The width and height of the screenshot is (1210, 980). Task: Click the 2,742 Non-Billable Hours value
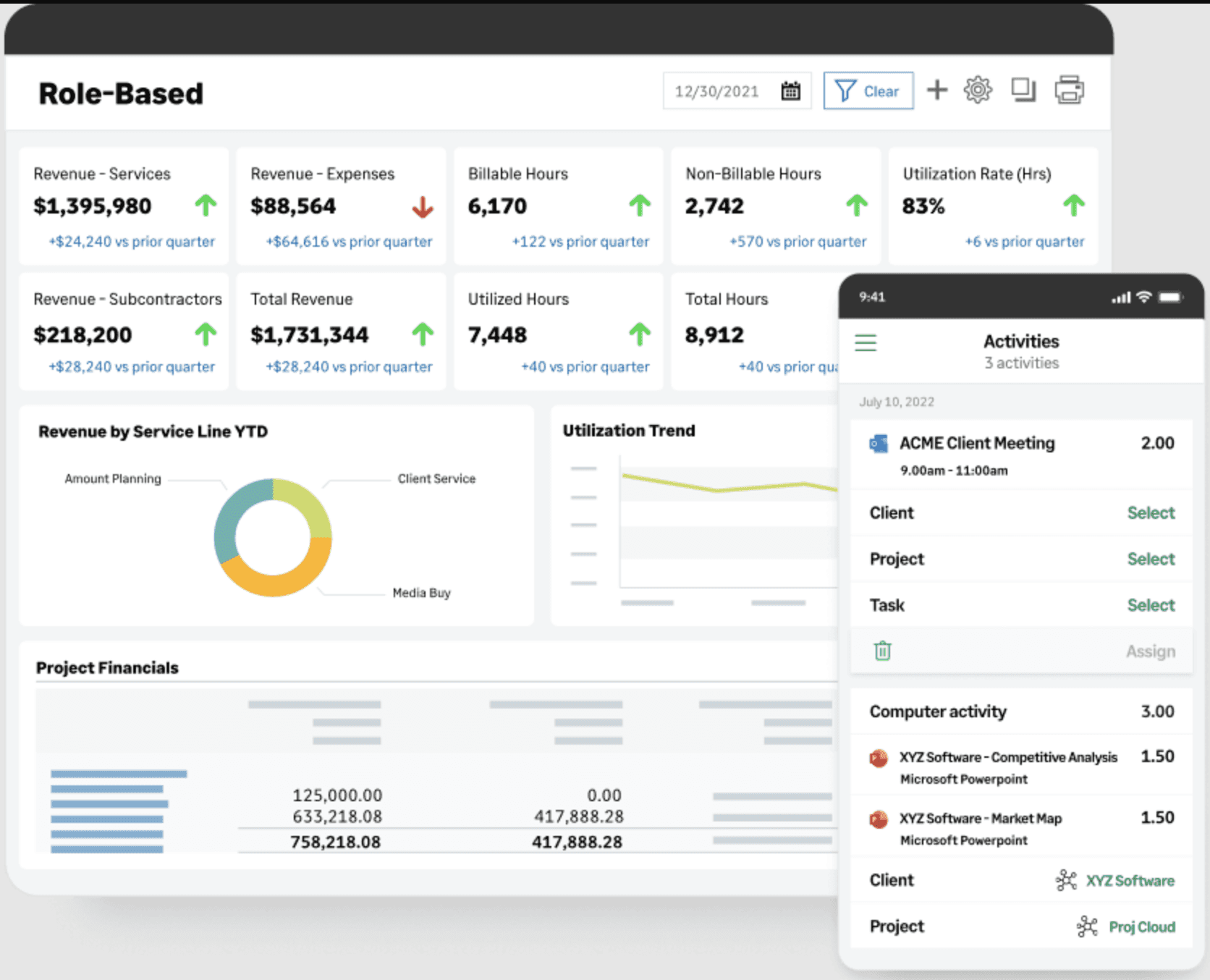coord(714,206)
